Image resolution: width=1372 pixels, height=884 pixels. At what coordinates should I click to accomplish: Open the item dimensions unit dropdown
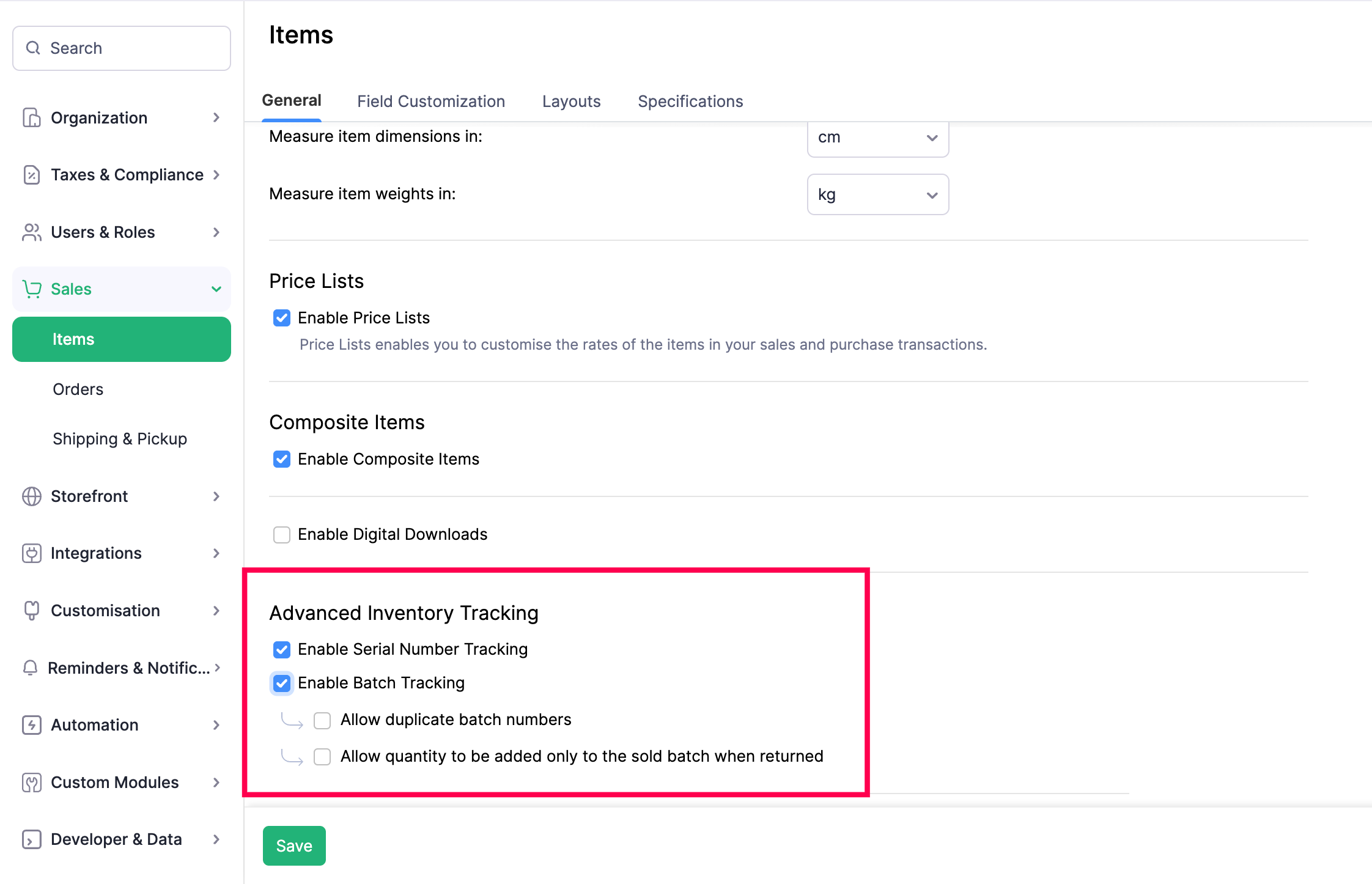point(877,138)
